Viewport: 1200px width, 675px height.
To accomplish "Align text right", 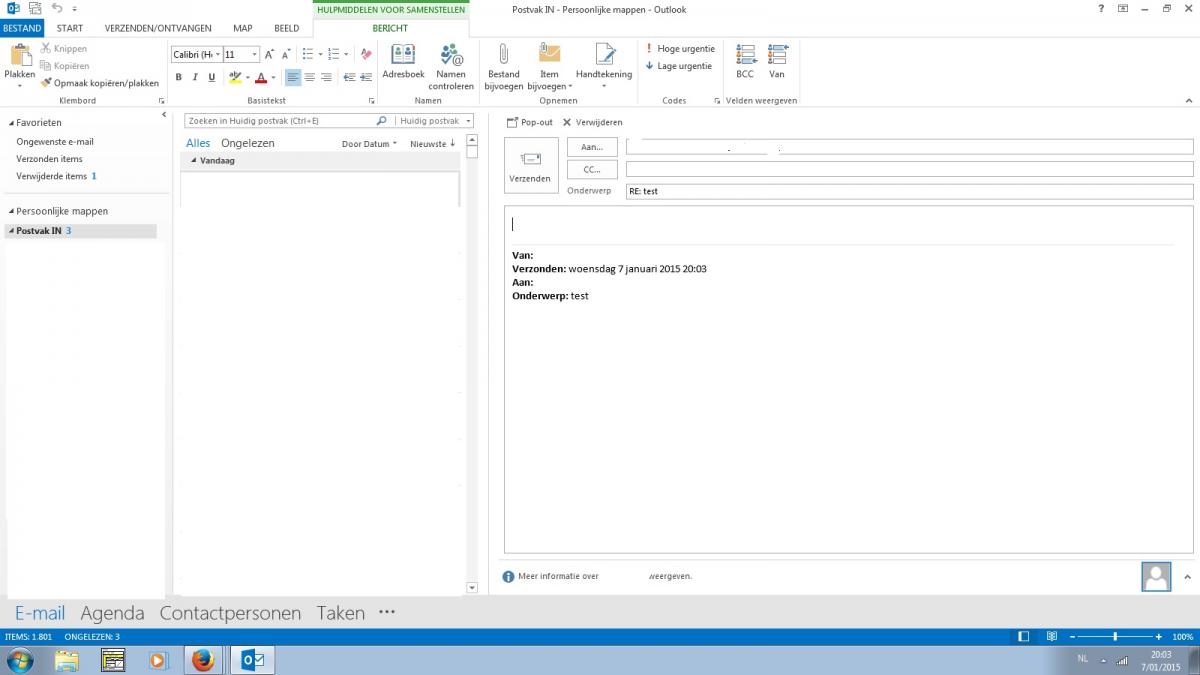I will click(x=326, y=77).
